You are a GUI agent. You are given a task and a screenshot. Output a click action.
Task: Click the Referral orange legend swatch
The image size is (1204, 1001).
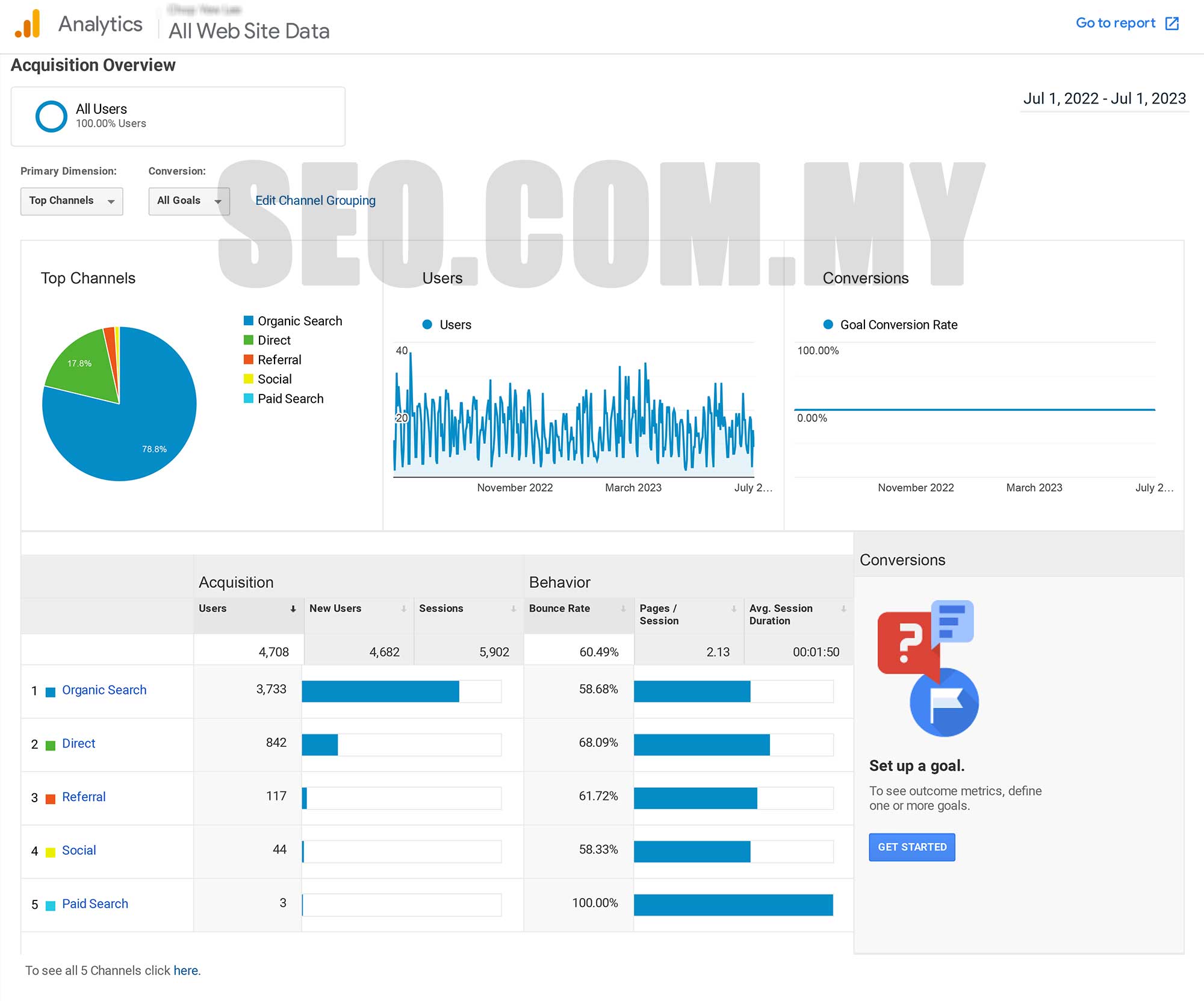coord(248,360)
